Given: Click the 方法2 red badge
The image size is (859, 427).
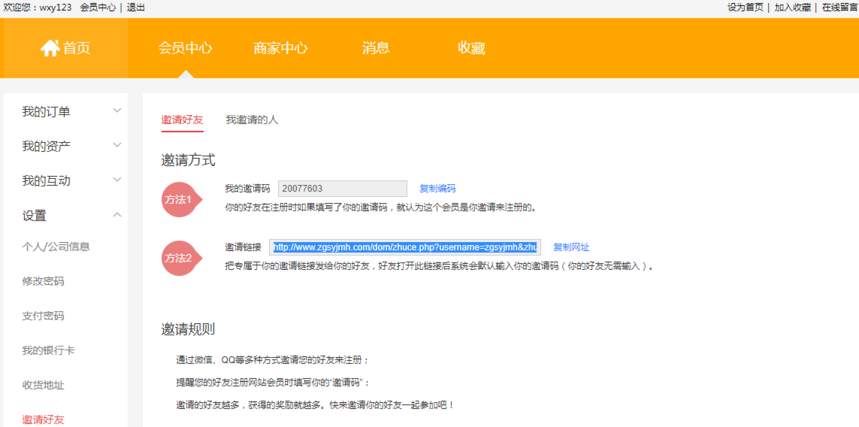Looking at the screenshot, I should pos(178,258).
